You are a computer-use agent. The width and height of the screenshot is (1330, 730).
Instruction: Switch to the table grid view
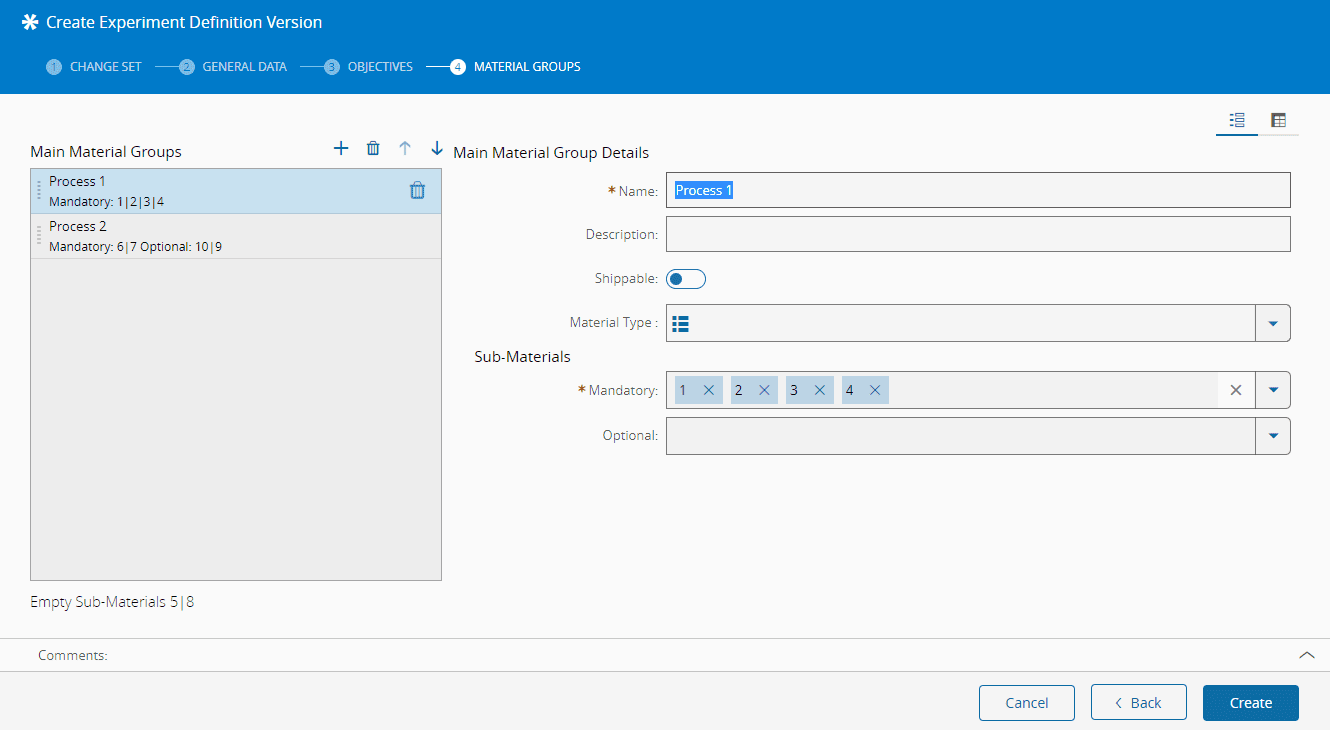click(1278, 120)
